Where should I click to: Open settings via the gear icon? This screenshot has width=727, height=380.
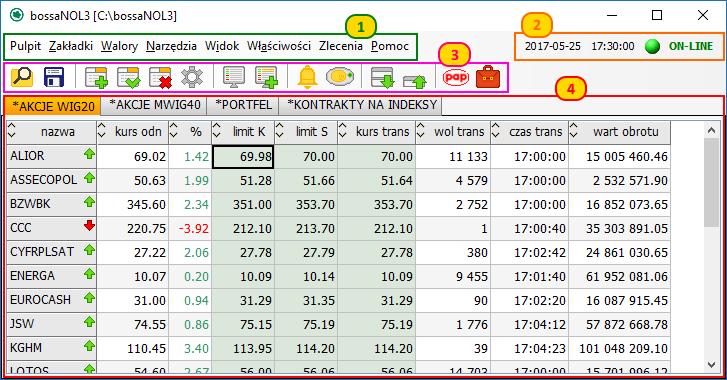tap(192, 77)
